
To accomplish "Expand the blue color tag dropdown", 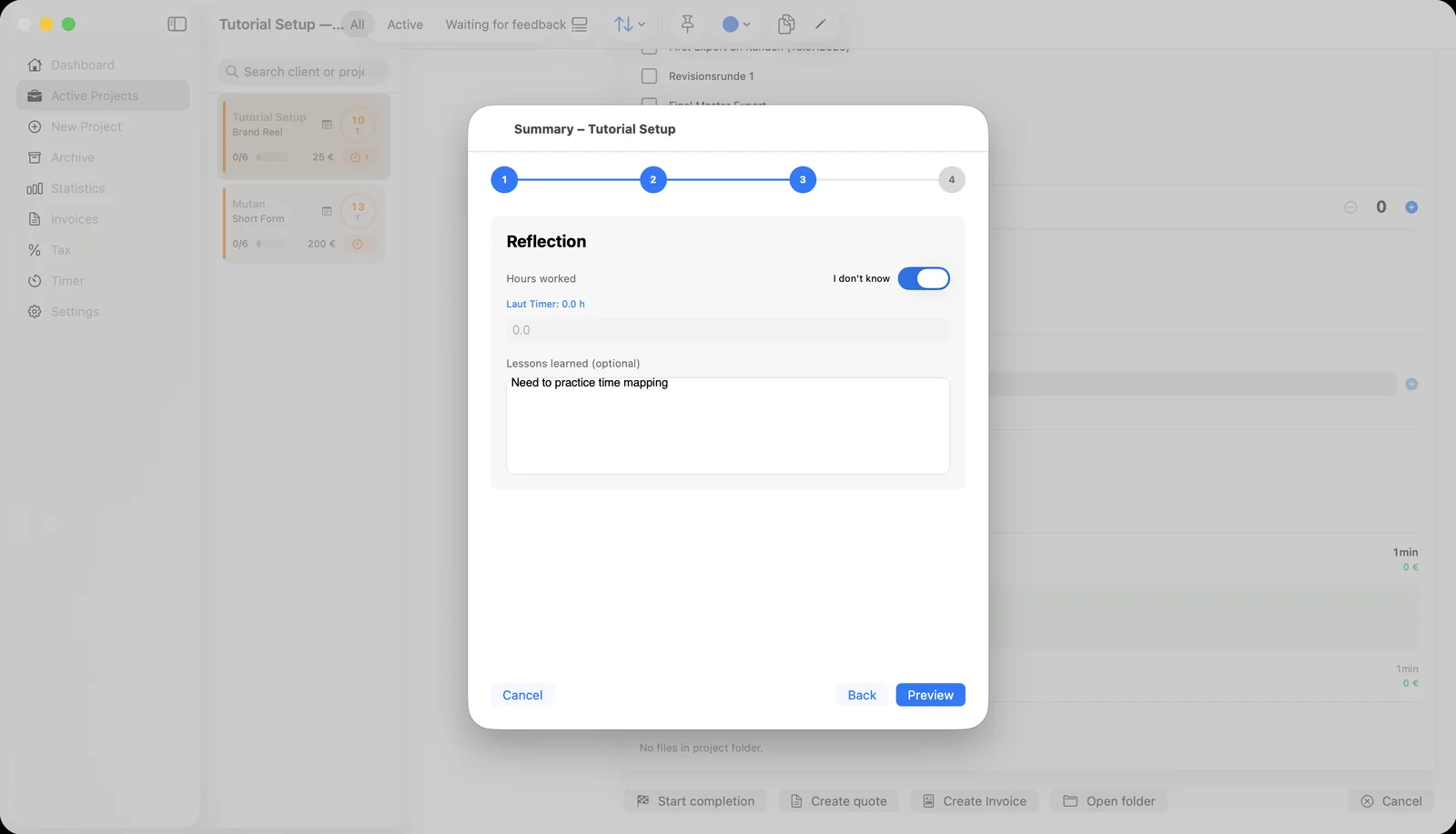I will 736,25.
